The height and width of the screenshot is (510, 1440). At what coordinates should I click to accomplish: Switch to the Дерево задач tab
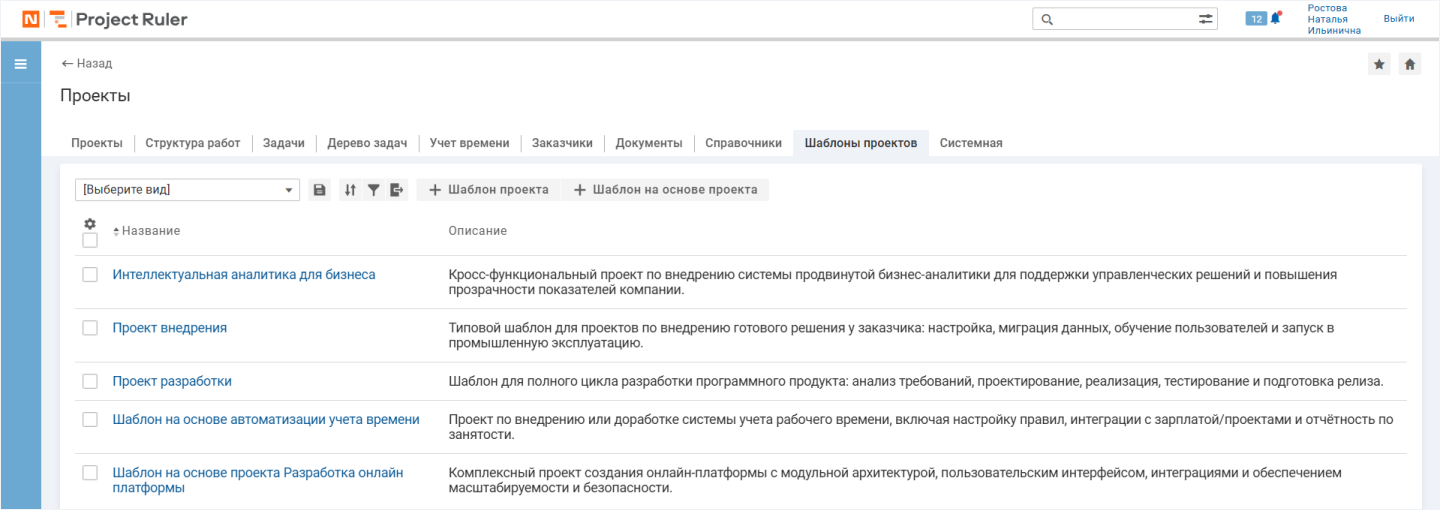click(367, 143)
